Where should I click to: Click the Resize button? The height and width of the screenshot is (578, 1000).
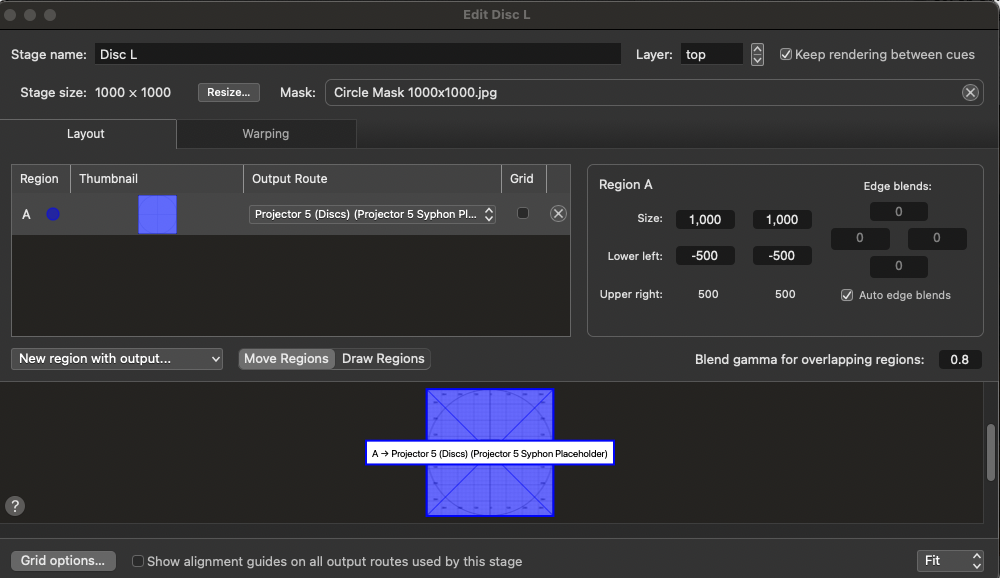(x=229, y=92)
